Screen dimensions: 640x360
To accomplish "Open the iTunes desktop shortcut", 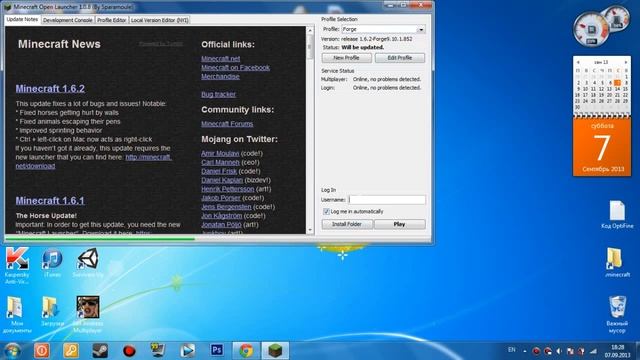I will (x=52, y=263).
